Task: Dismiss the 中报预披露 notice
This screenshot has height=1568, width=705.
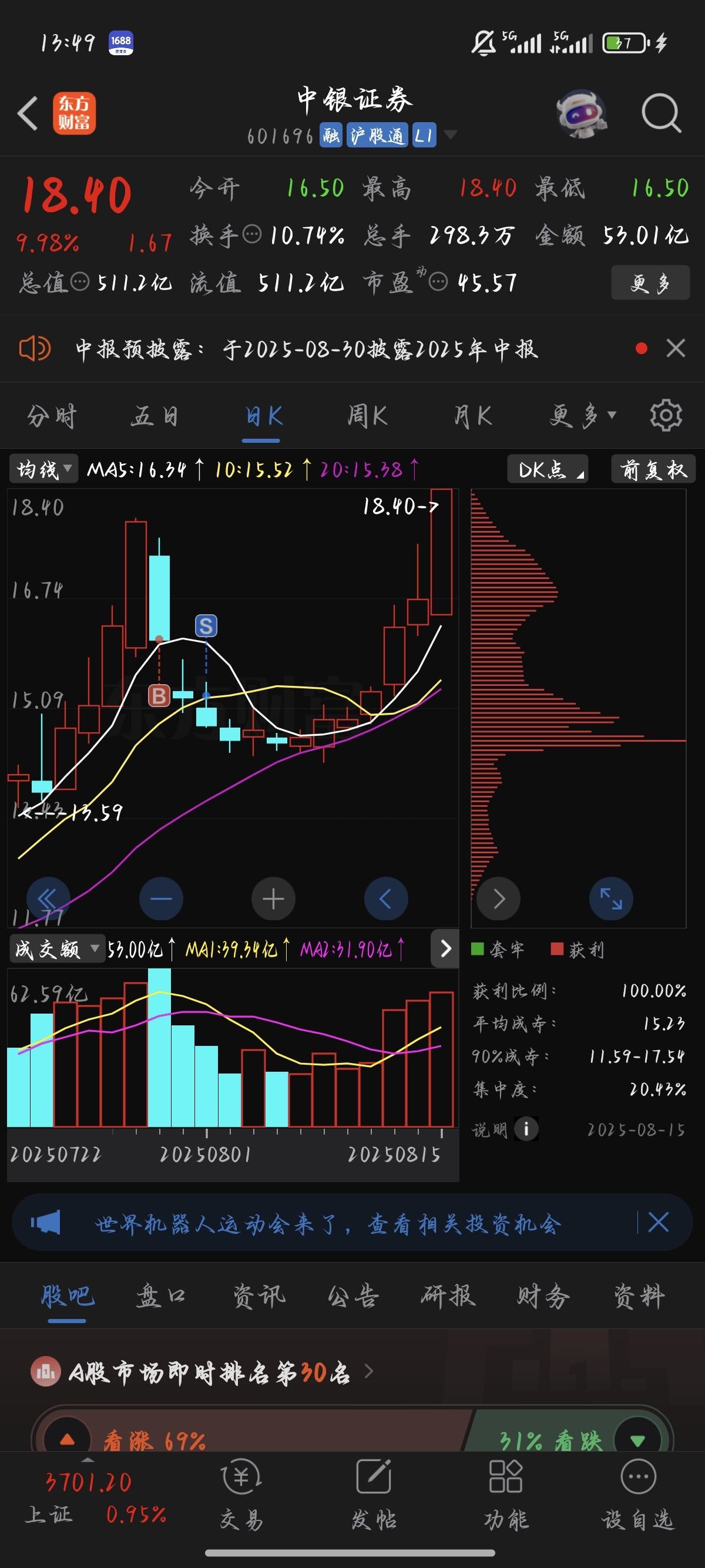Action: 676,349
